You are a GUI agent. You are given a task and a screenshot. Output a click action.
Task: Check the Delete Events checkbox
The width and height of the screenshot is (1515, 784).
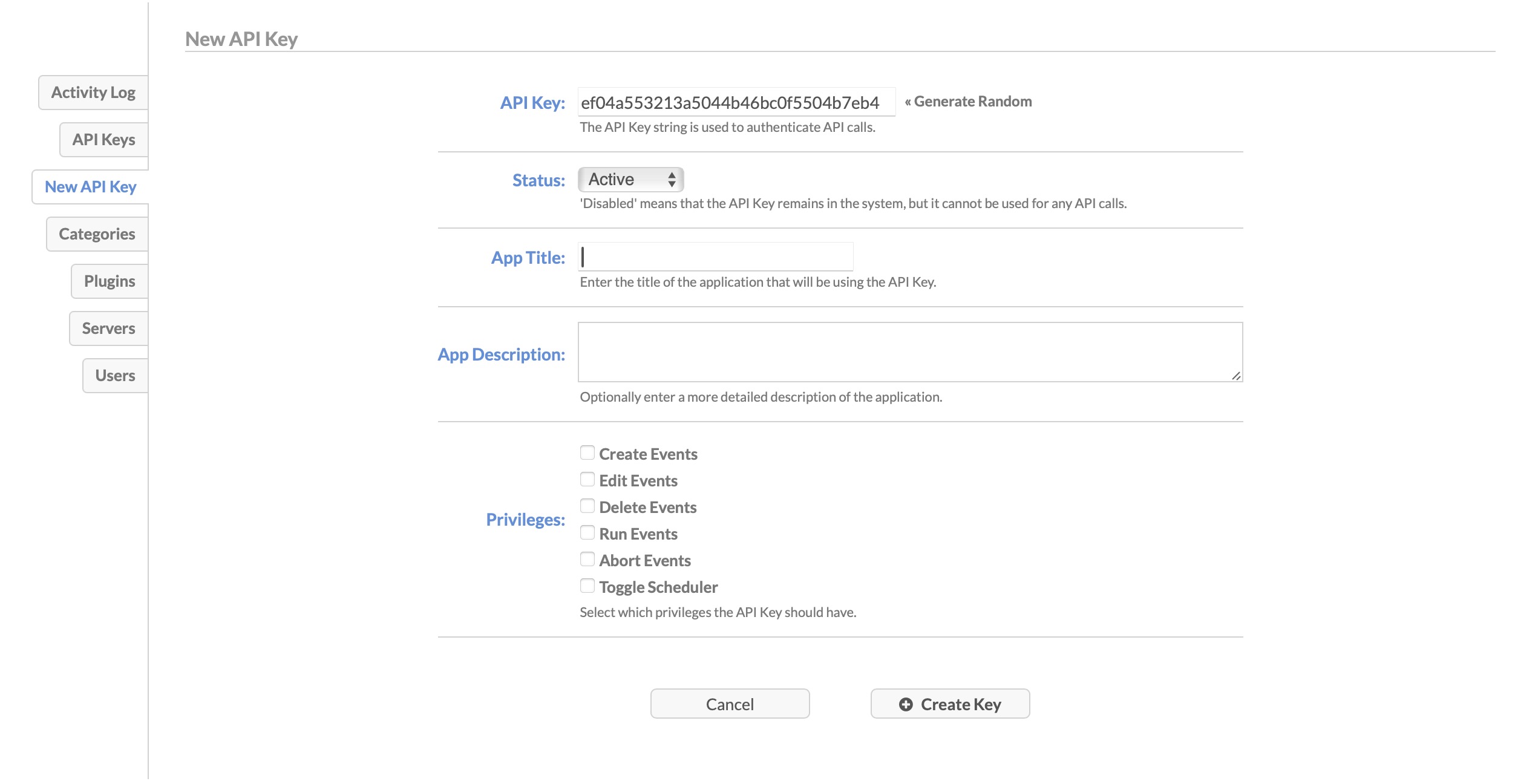(x=587, y=505)
